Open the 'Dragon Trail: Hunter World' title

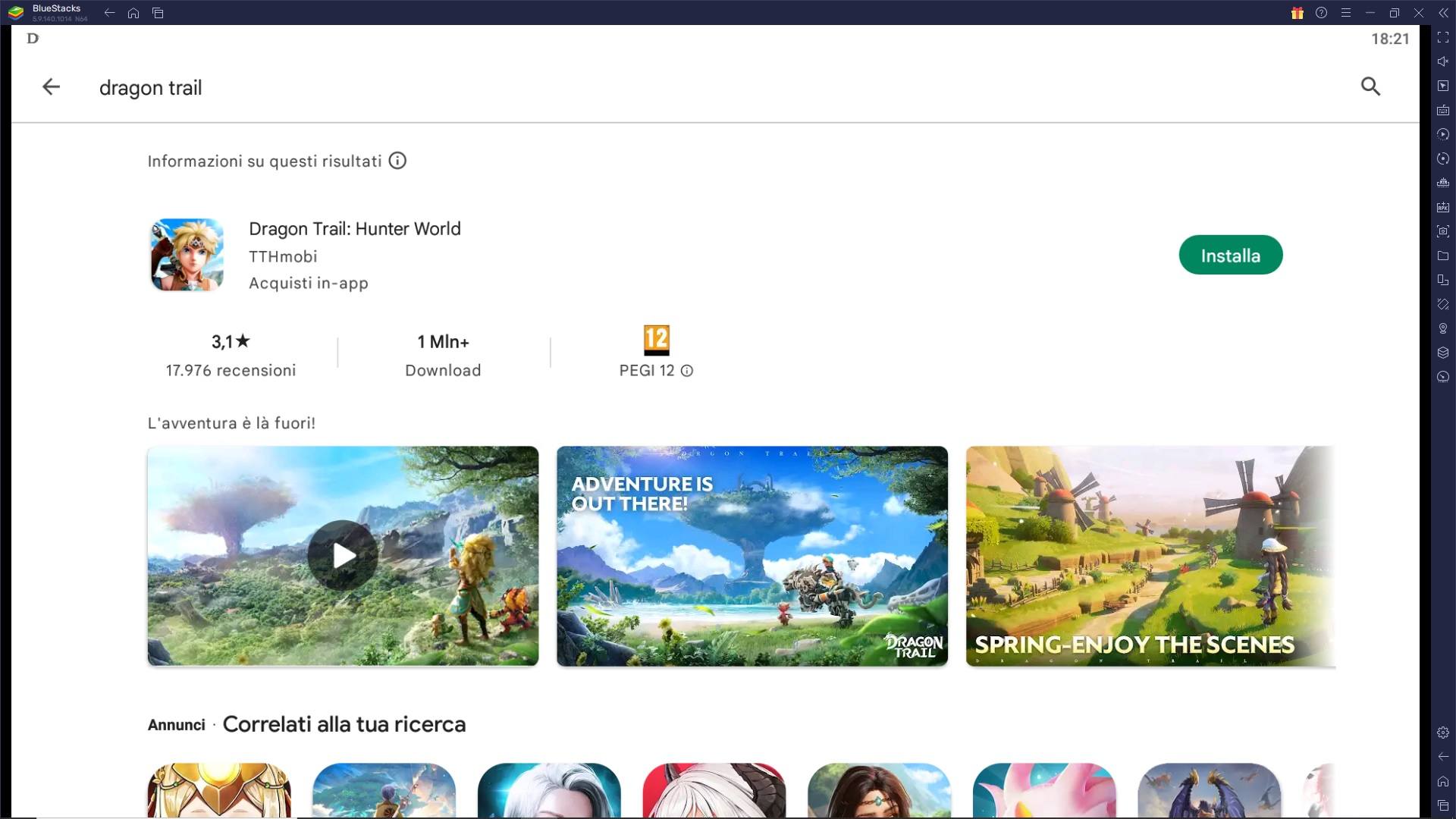(355, 229)
